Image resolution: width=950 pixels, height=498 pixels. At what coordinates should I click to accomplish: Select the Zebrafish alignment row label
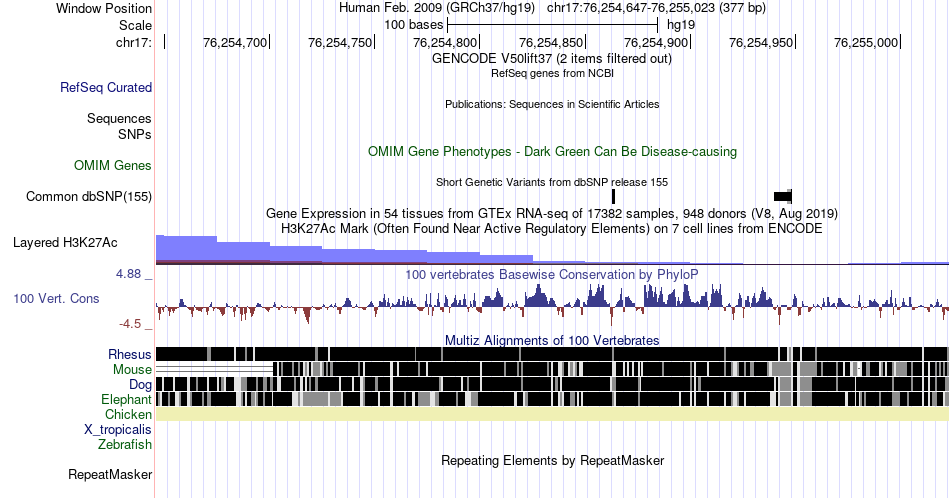[125, 445]
